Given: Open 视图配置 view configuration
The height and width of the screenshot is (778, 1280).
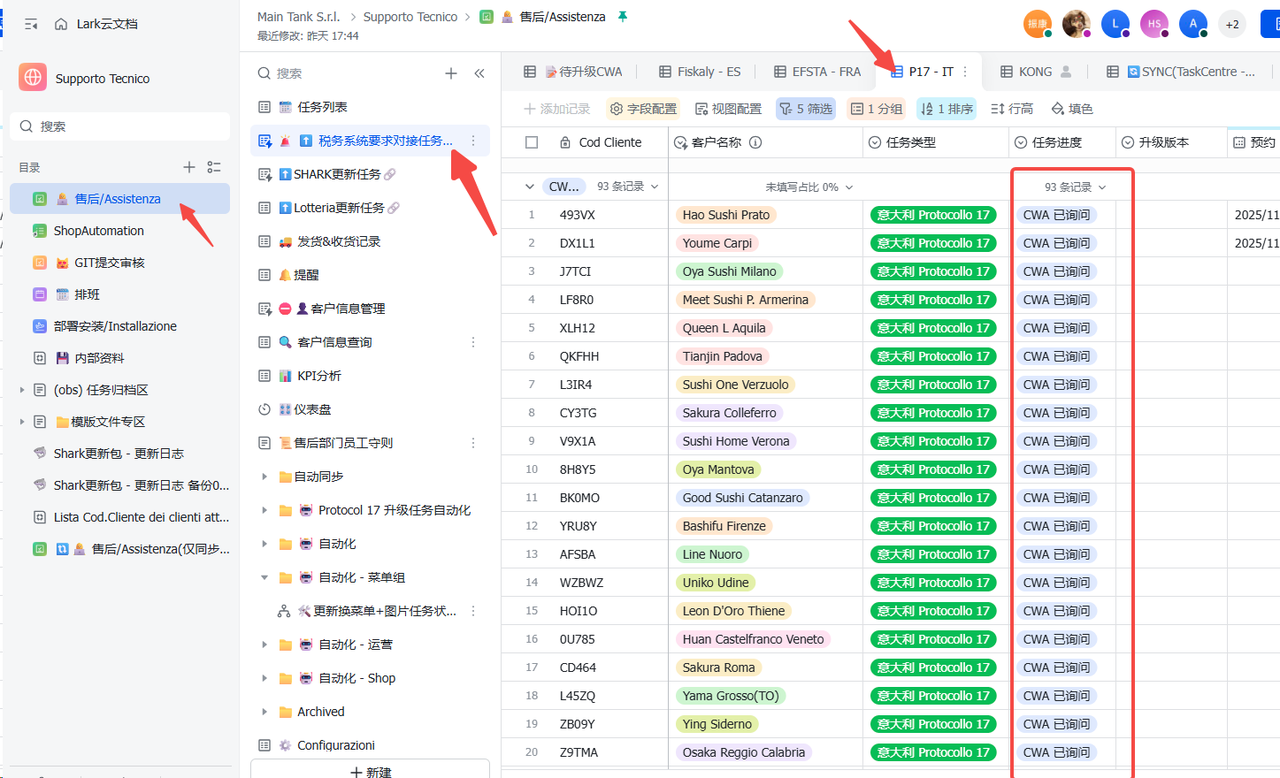Looking at the screenshot, I should pyautogui.click(x=728, y=108).
